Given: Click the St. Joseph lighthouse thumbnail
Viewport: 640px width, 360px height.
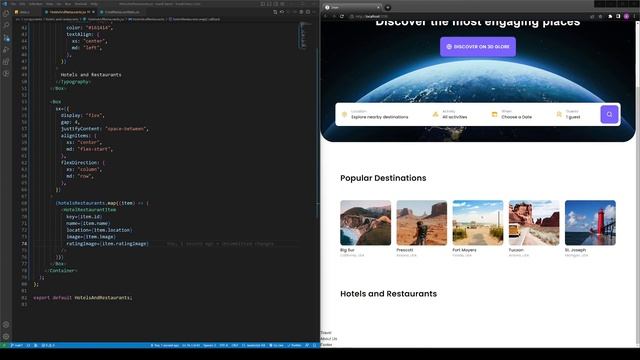Looking at the screenshot, I should click(x=590, y=222).
